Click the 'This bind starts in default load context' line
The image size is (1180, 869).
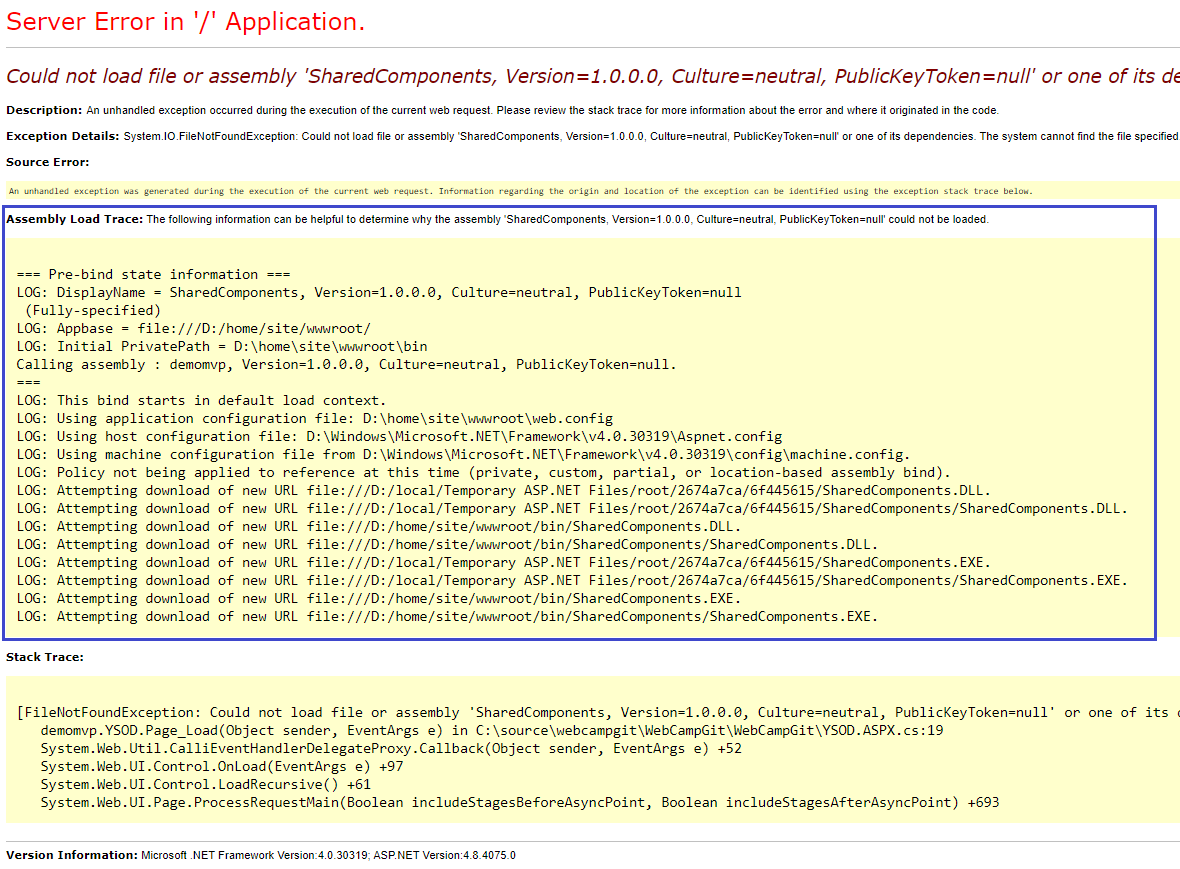point(201,400)
